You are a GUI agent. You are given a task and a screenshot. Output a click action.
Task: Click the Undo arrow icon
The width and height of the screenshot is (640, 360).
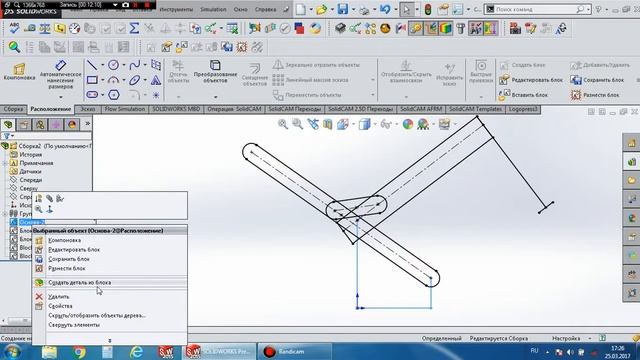[x=384, y=9]
